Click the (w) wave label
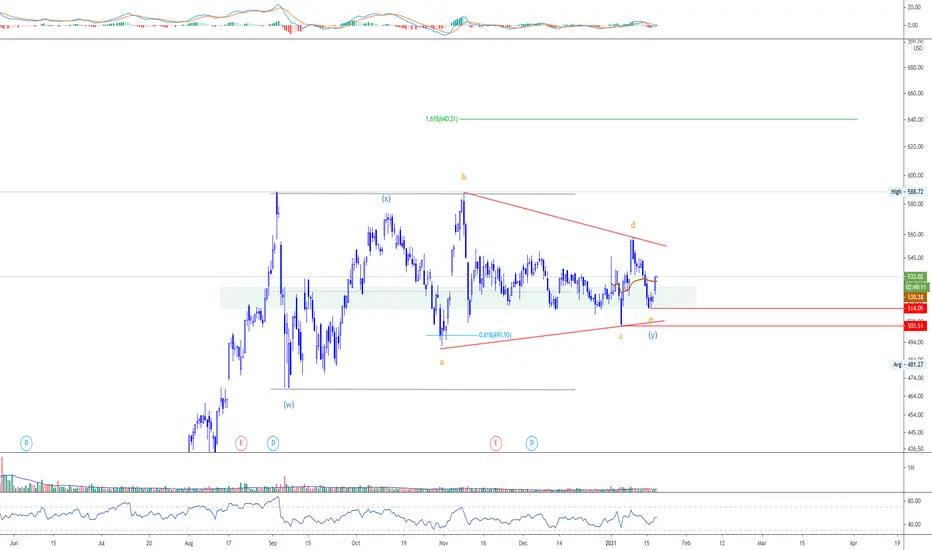 [289, 405]
